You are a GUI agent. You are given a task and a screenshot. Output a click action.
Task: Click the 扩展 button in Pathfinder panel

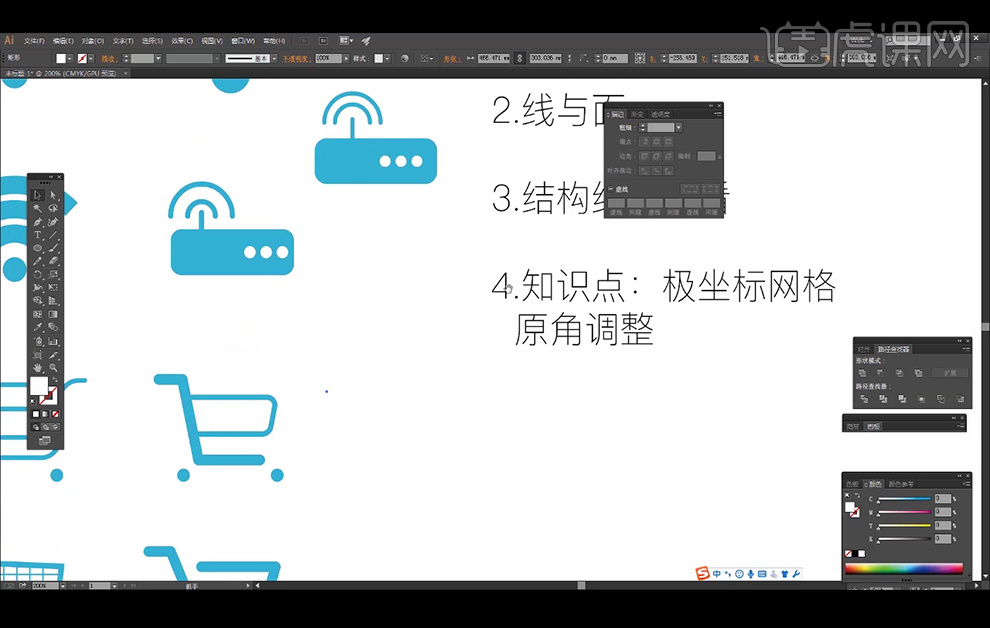tap(948, 372)
